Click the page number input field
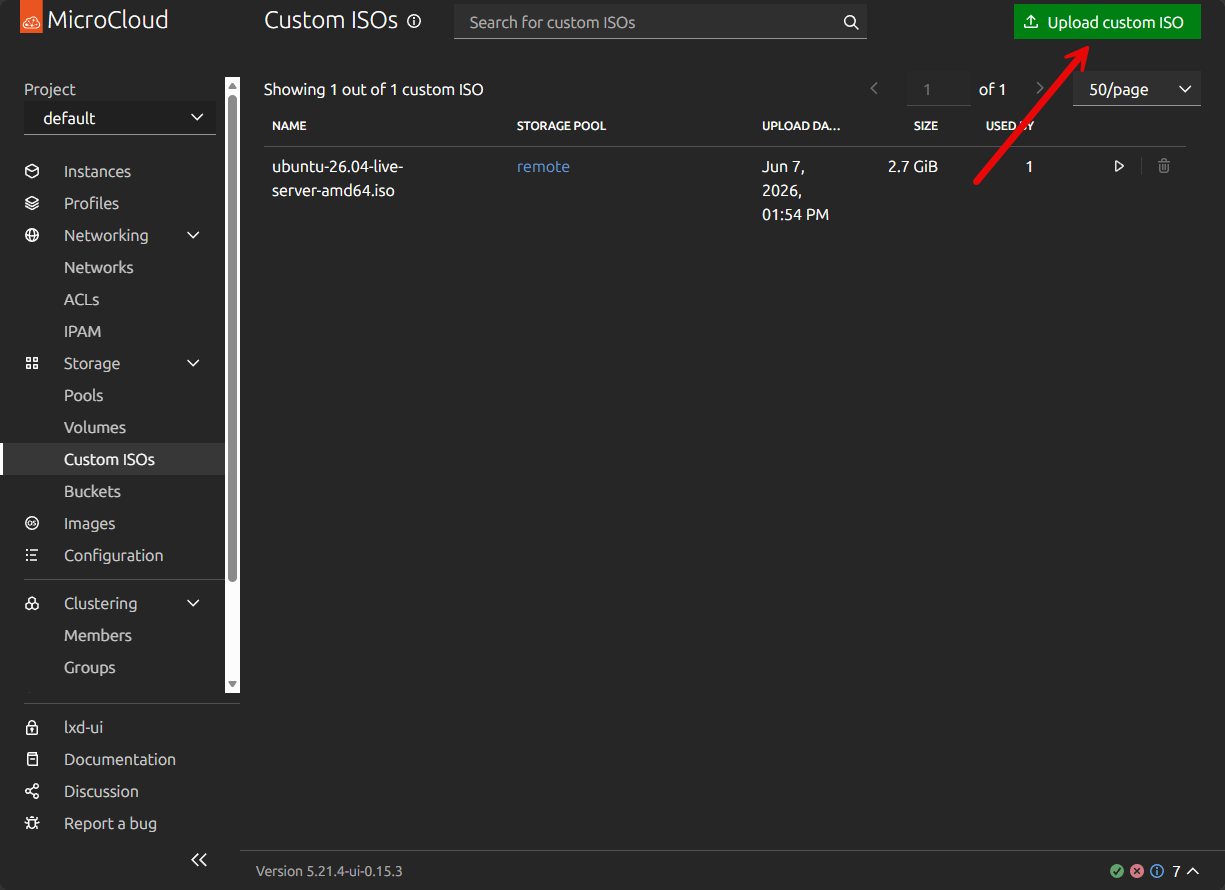Viewport: 1225px width, 890px height. (938, 89)
